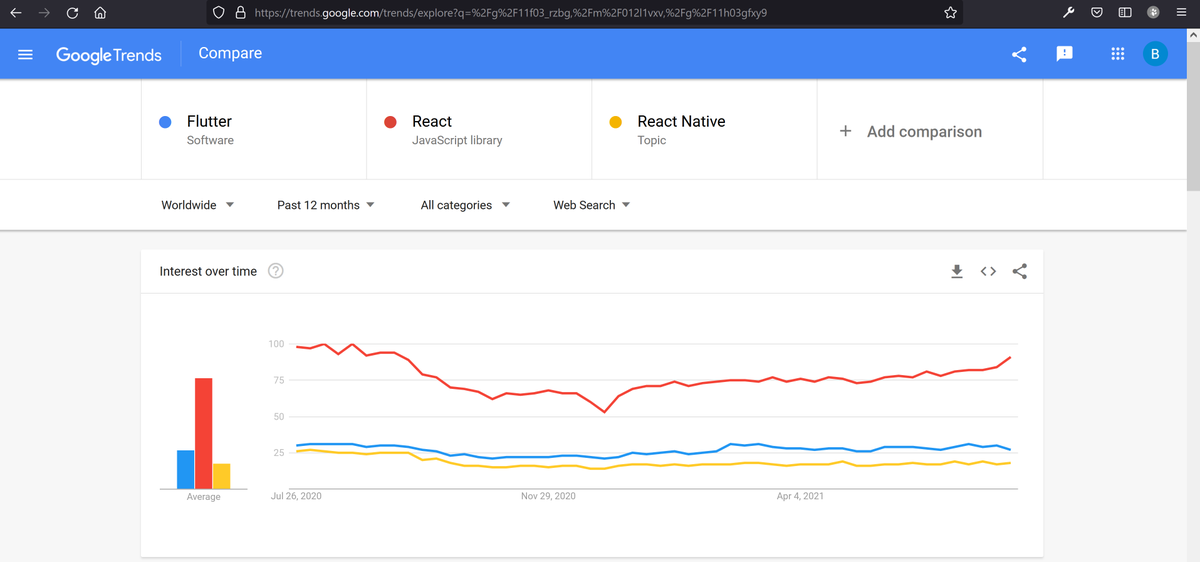The image size is (1200, 562).
Task: Click the Google Trends logo
Action: [x=109, y=55]
